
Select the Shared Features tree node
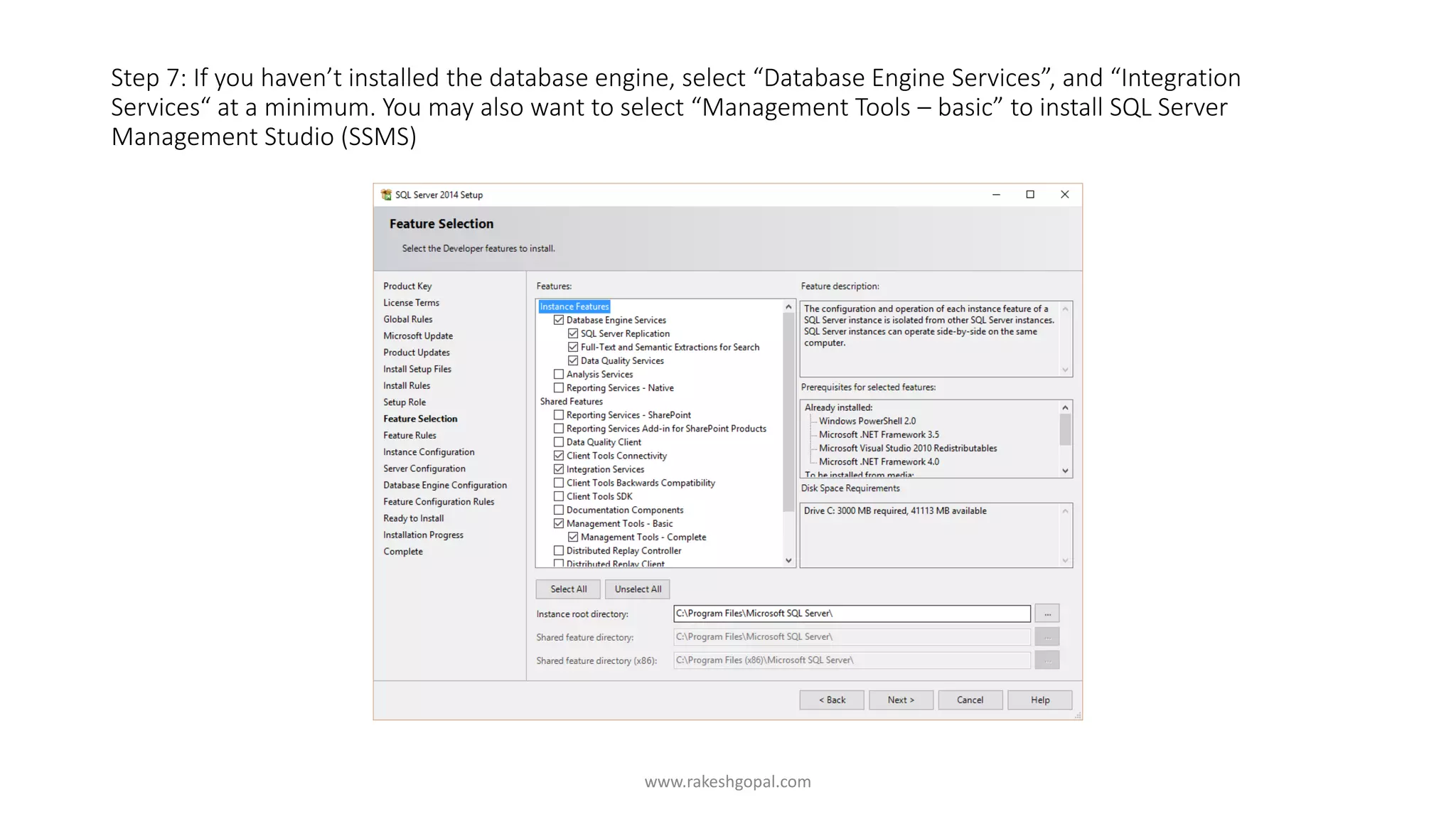[x=571, y=401]
